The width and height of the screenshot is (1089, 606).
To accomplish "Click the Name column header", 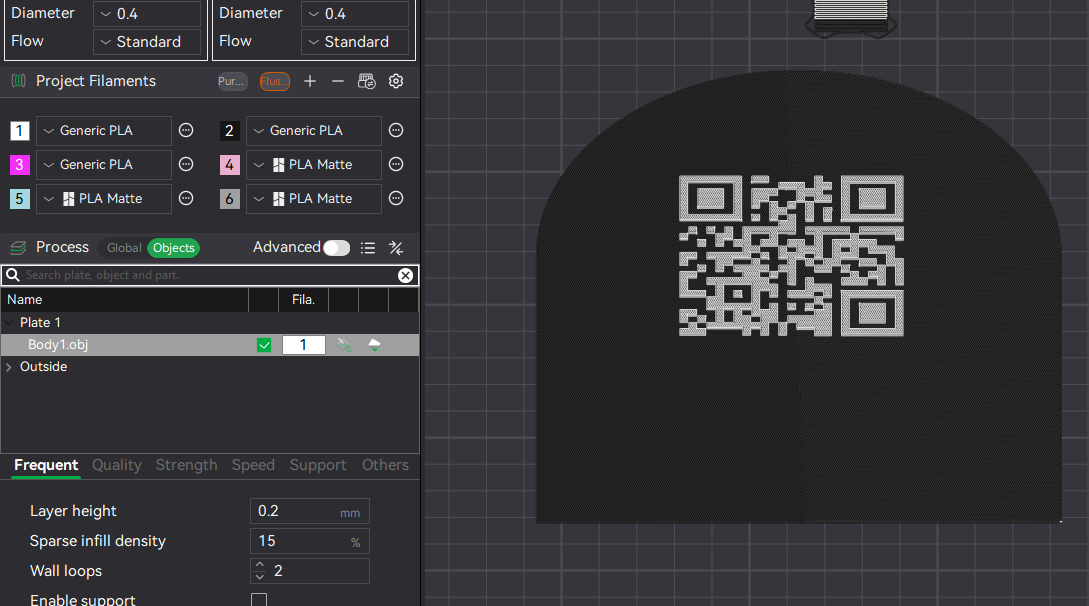I will coord(125,300).
